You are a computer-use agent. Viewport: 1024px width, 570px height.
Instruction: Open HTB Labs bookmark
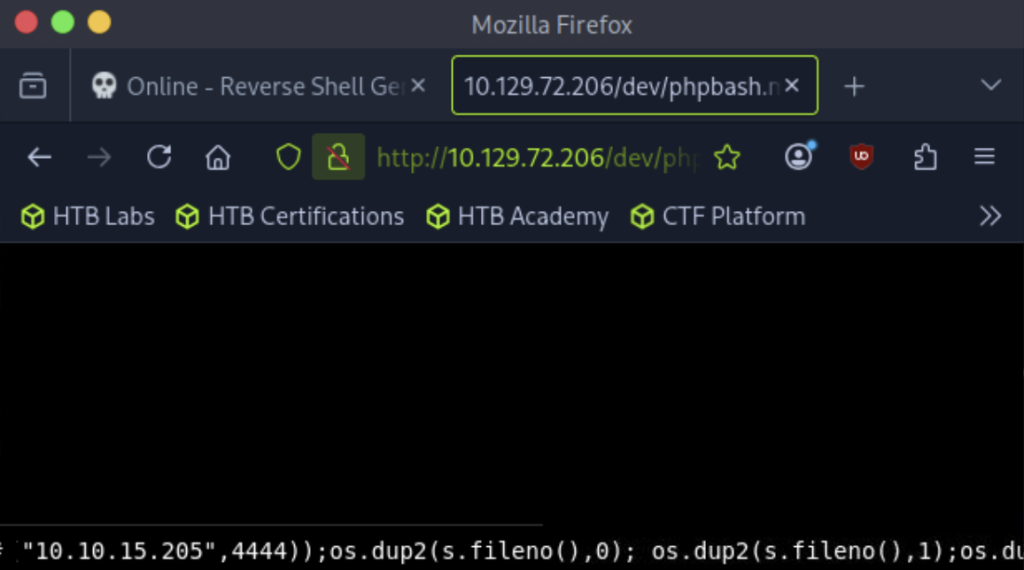point(88,216)
